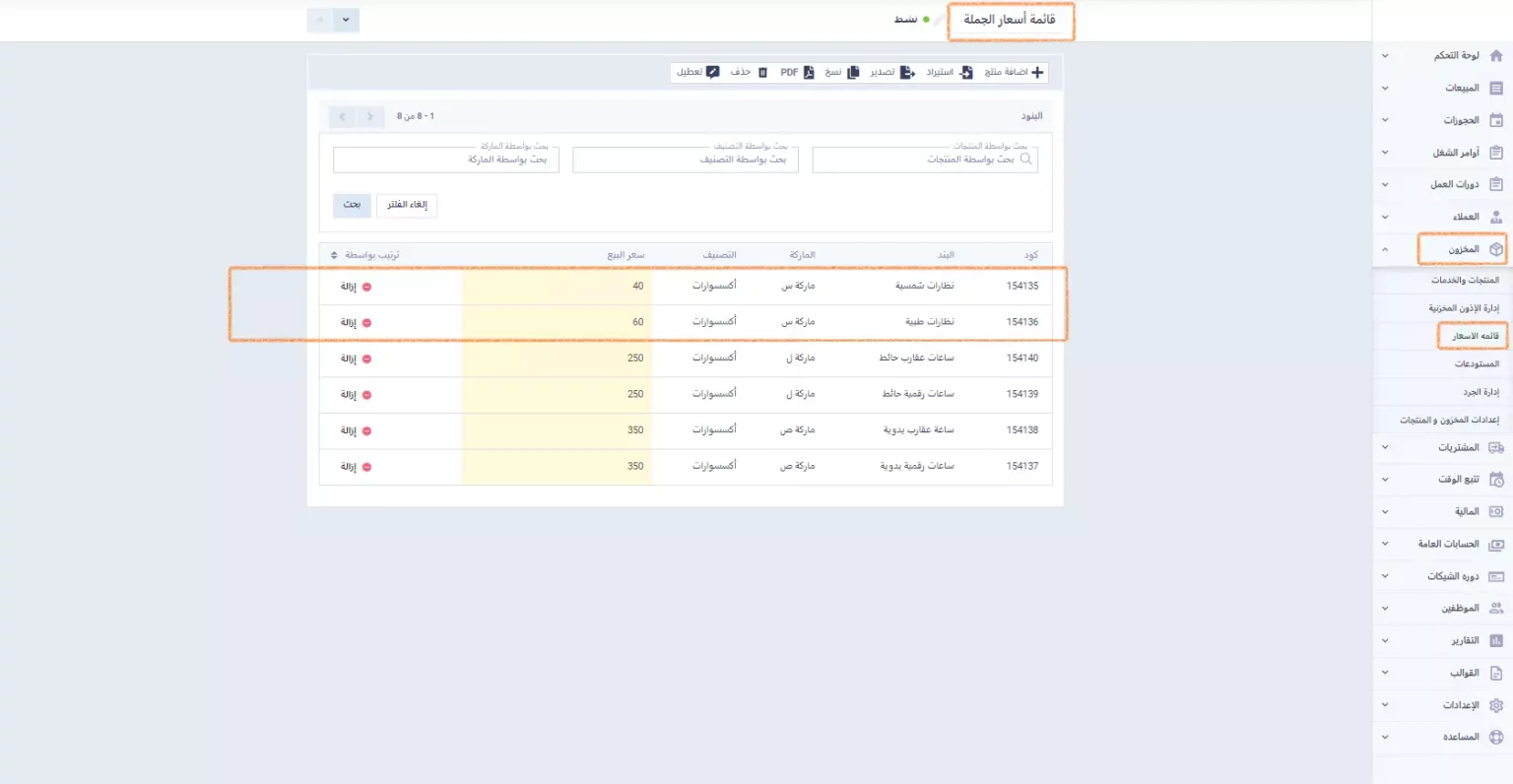Click the إلغاء الفلتر button
Image resolution: width=1513 pixels, height=784 pixels.
(x=407, y=205)
